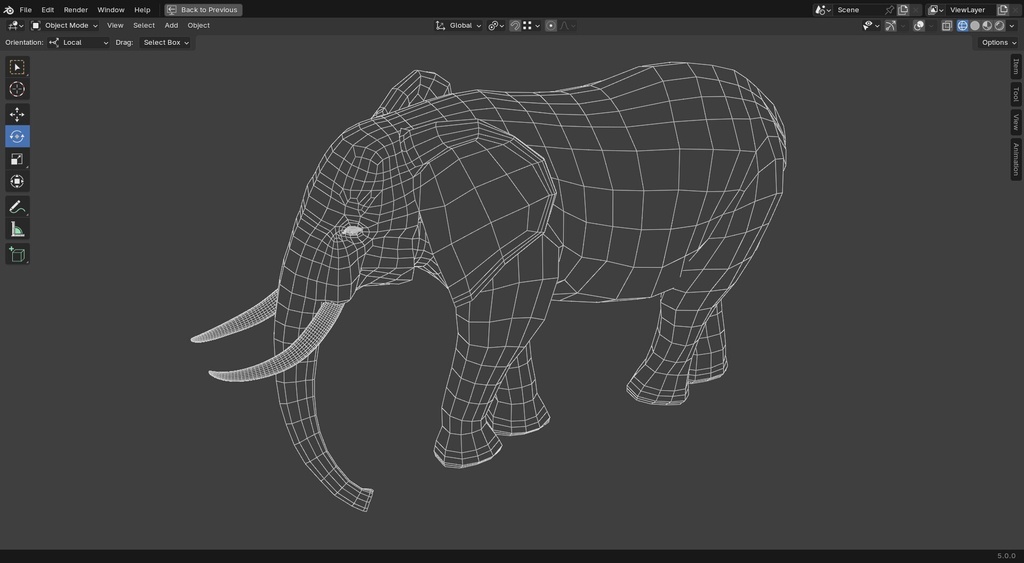Switch to Material Preview shading
Viewport: 1024px width, 563px height.
pos(987,25)
